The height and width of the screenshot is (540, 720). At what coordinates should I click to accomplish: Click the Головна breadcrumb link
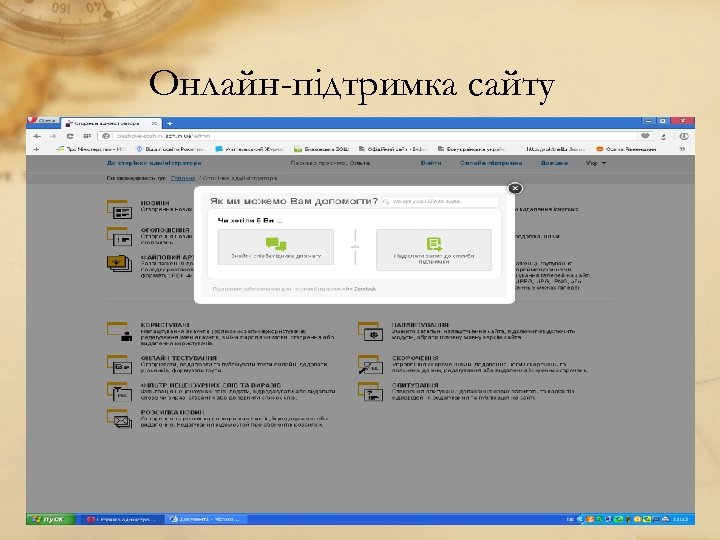click(x=183, y=178)
